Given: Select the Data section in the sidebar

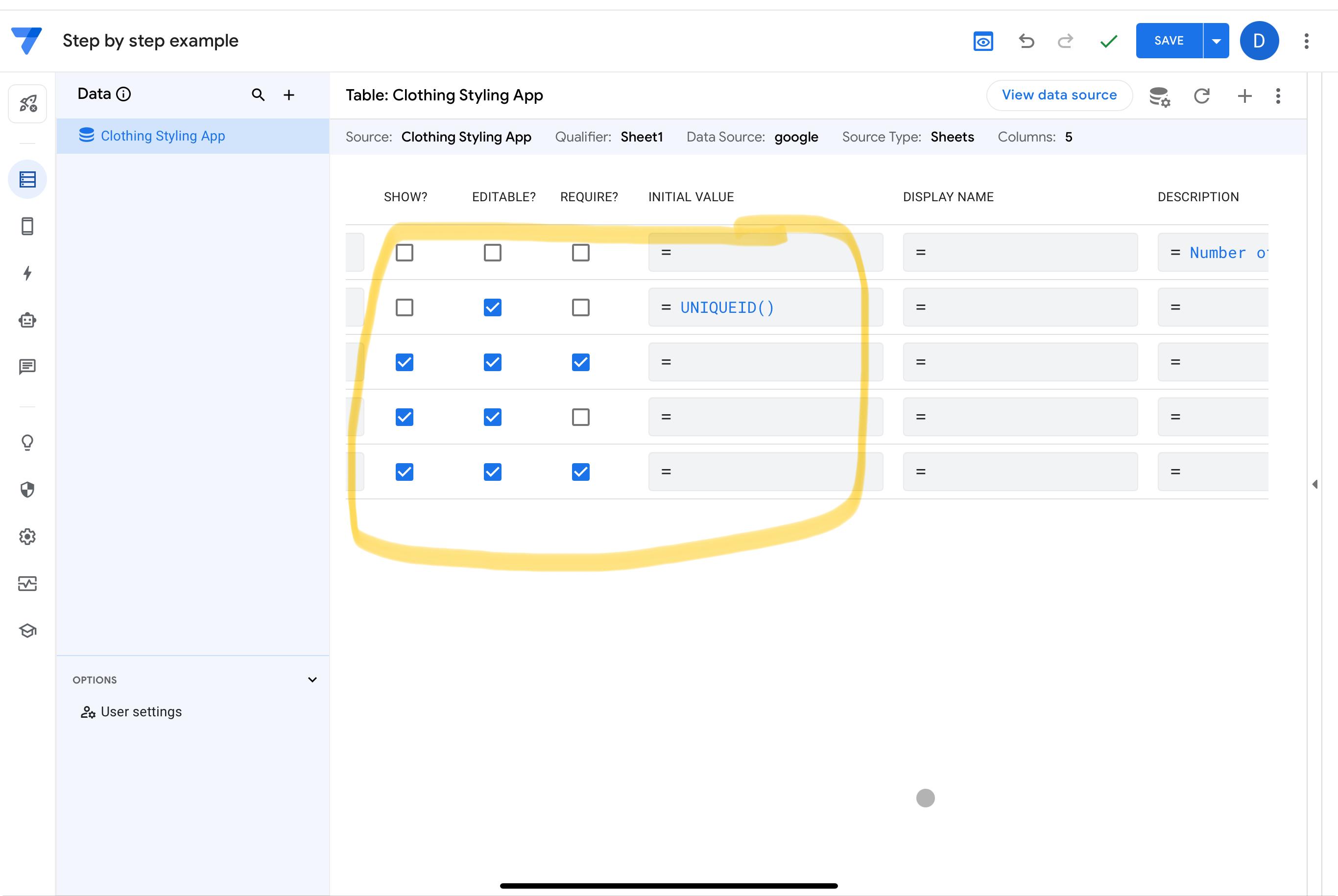Looking at the screenshot, I should tap(27, 179).
